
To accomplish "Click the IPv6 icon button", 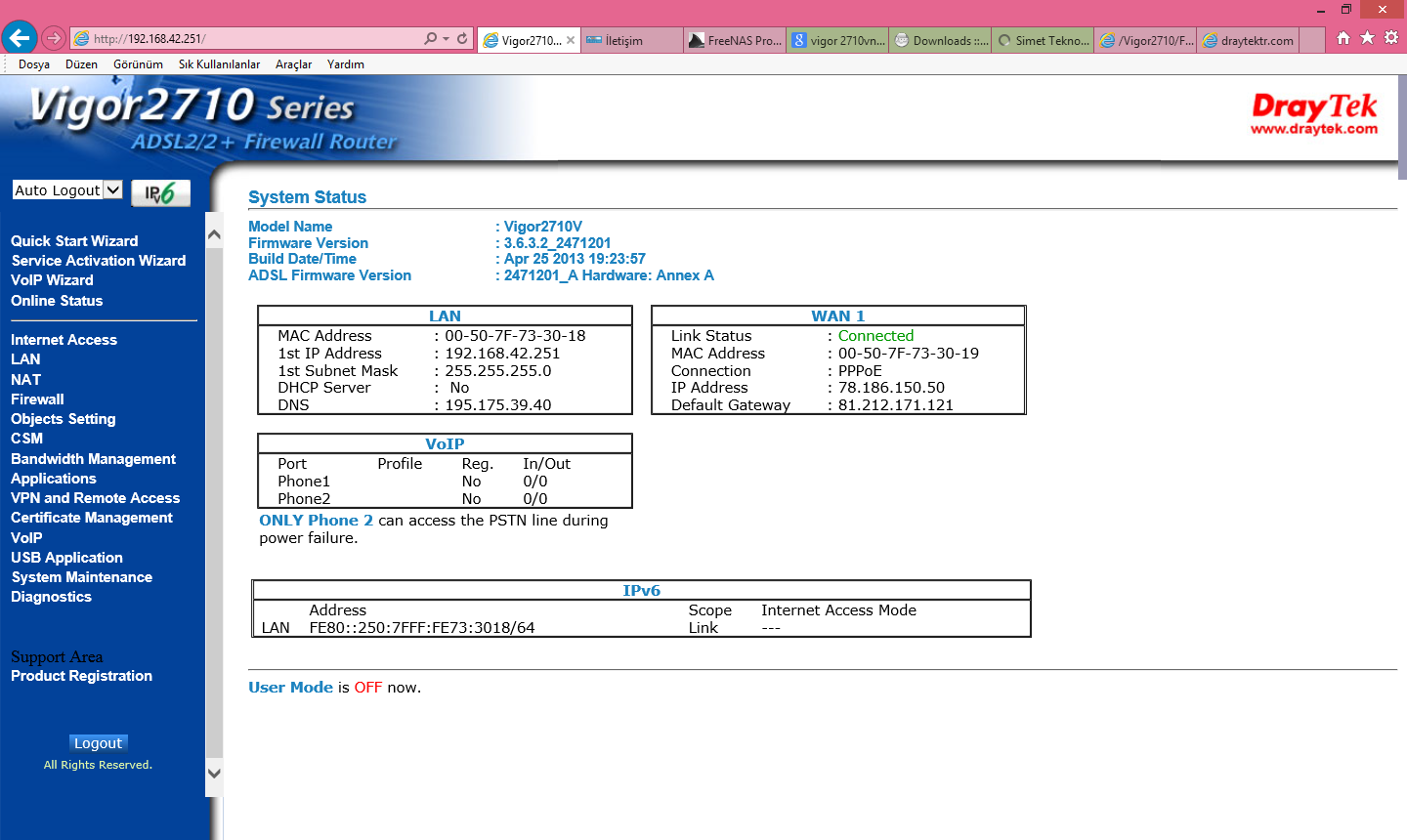I will [160, 193].
